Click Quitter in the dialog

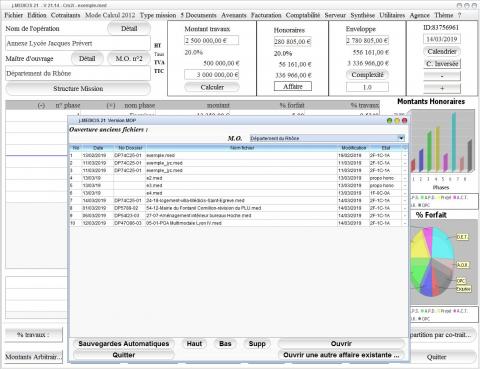pos(123,355)
